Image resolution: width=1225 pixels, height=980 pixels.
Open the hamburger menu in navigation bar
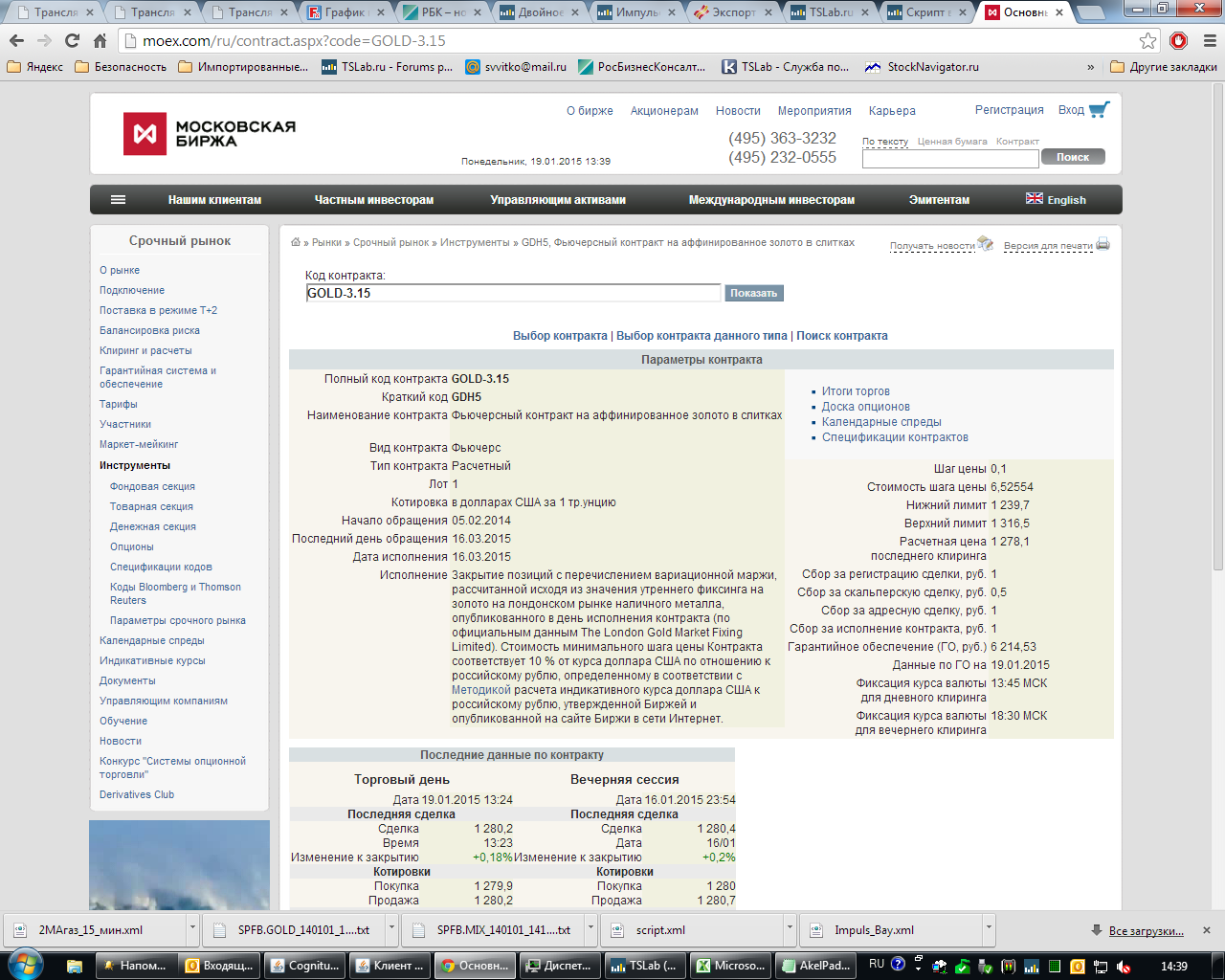click(119, 200)
